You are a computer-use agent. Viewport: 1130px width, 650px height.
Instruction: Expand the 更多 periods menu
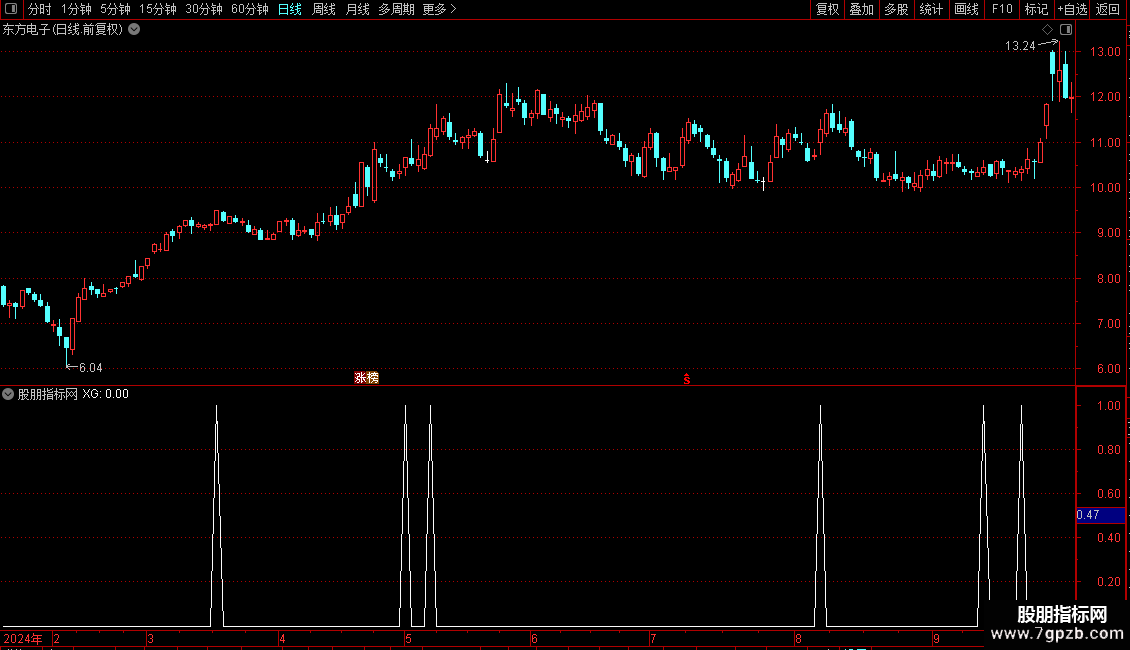coord(439,9)
